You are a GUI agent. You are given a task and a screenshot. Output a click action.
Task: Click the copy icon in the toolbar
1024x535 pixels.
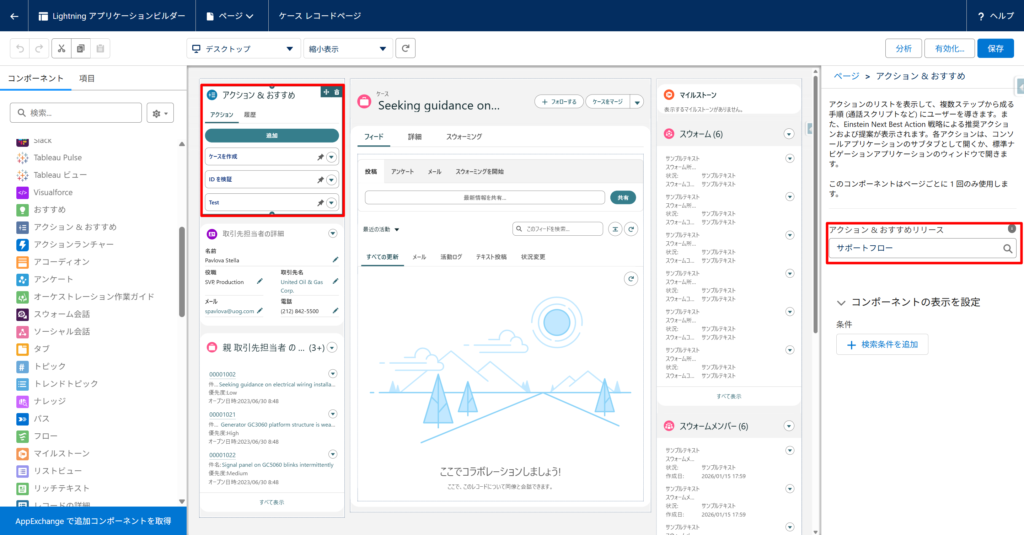pyautogui.click(x=81, y=48)
